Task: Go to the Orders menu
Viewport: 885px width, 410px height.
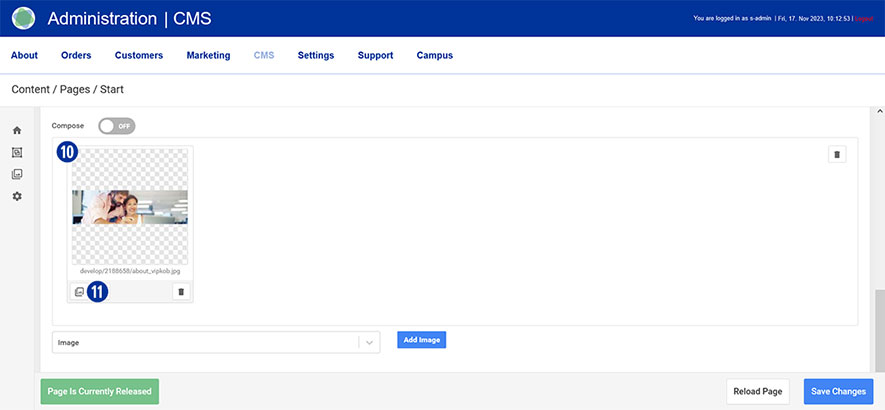Action: tap(76, 56)
